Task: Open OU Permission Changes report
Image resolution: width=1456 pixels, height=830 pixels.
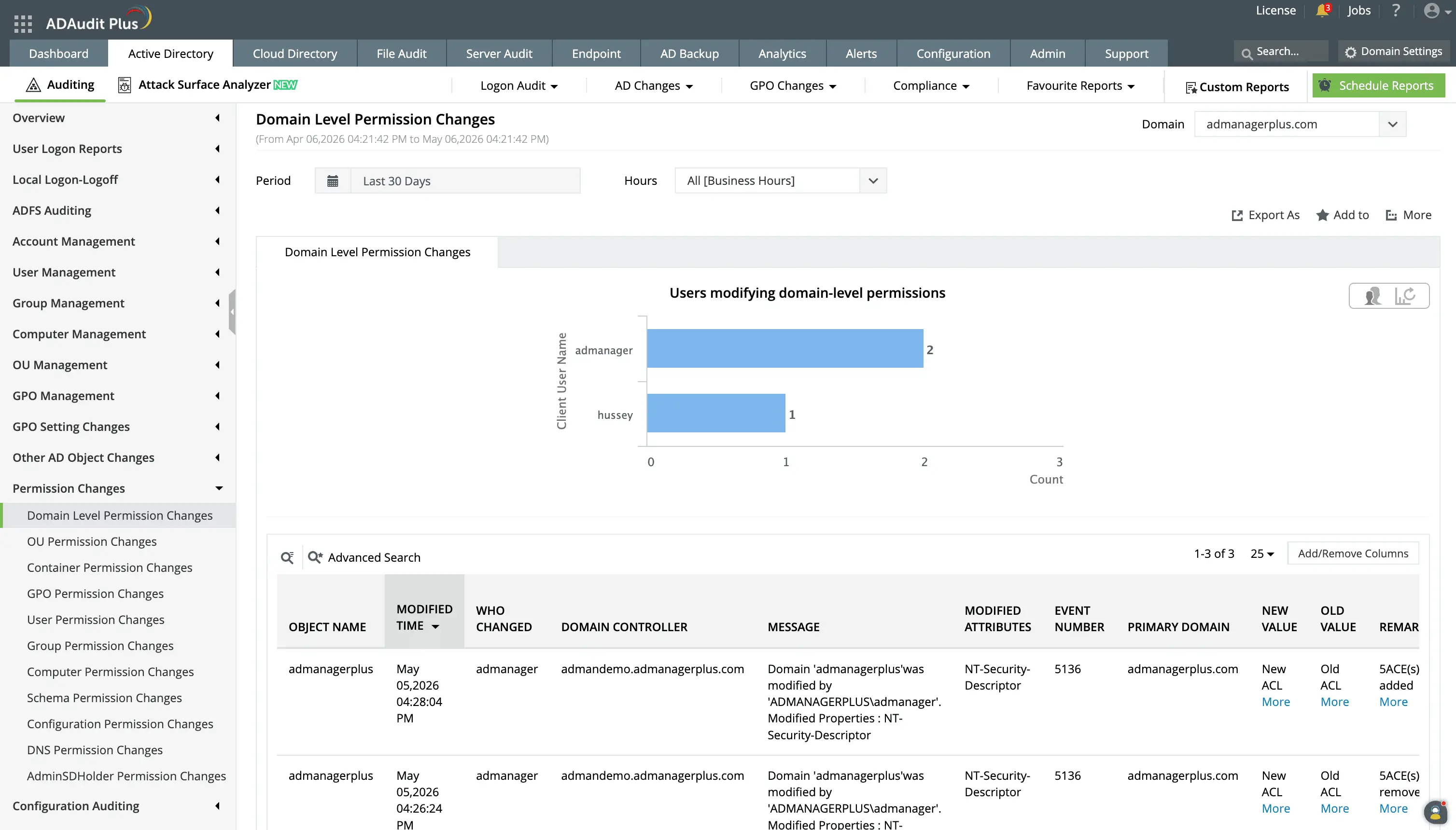Action: [x=92, y=541]
